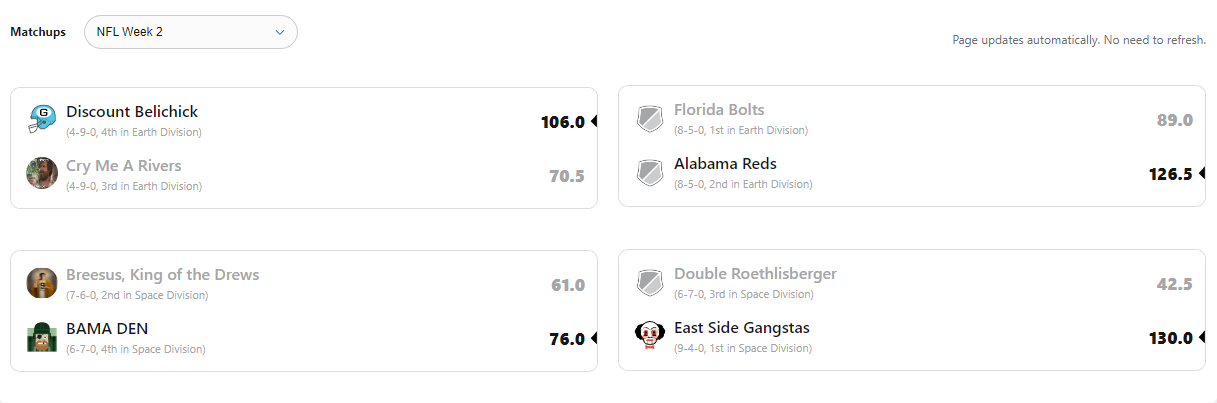Open BAMA DEN team name link

(x=107, y=329)
